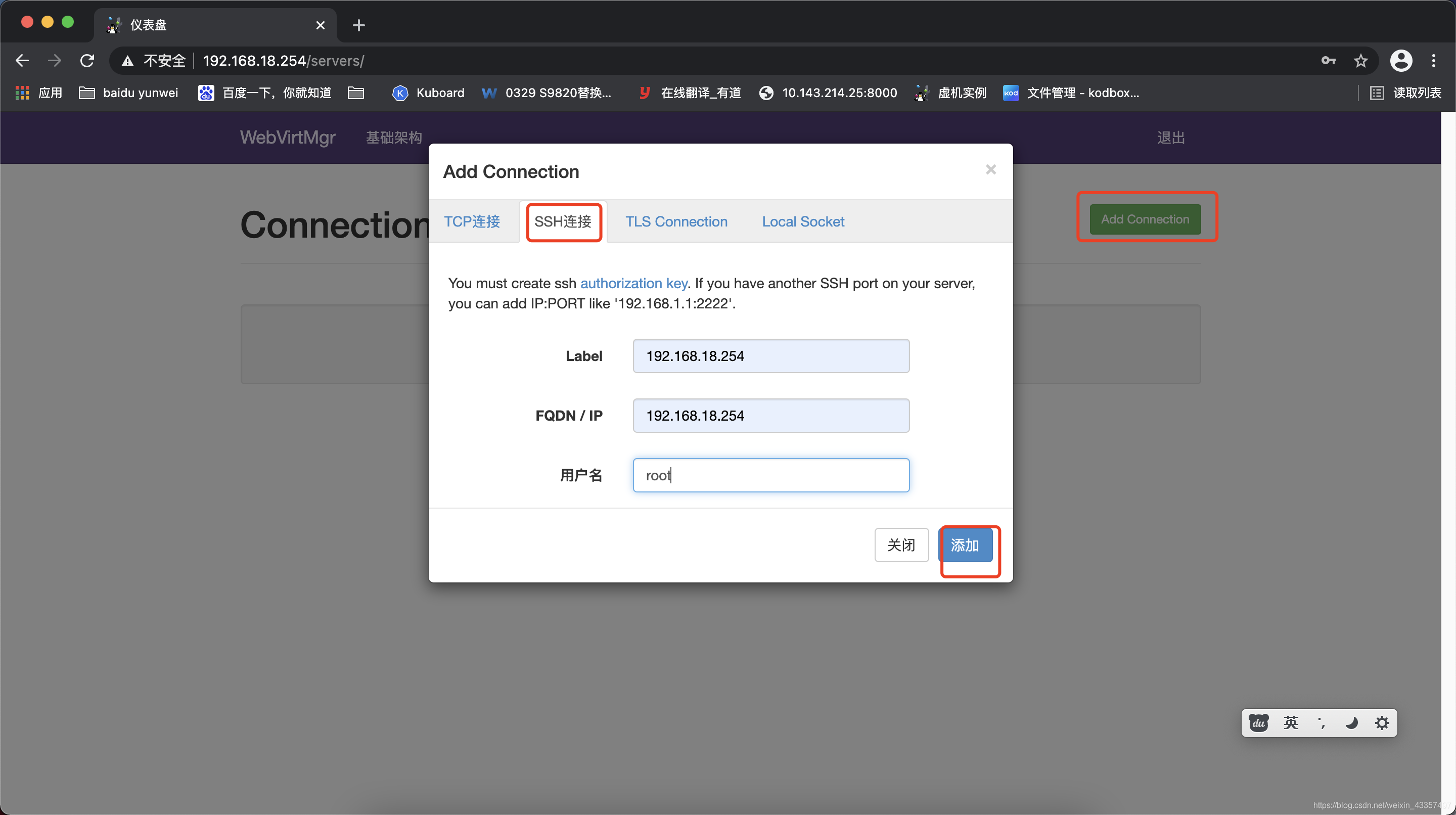Click the SSH连接 tab
Viewport: 1456px width, 815px height.
tap(562, 221)
